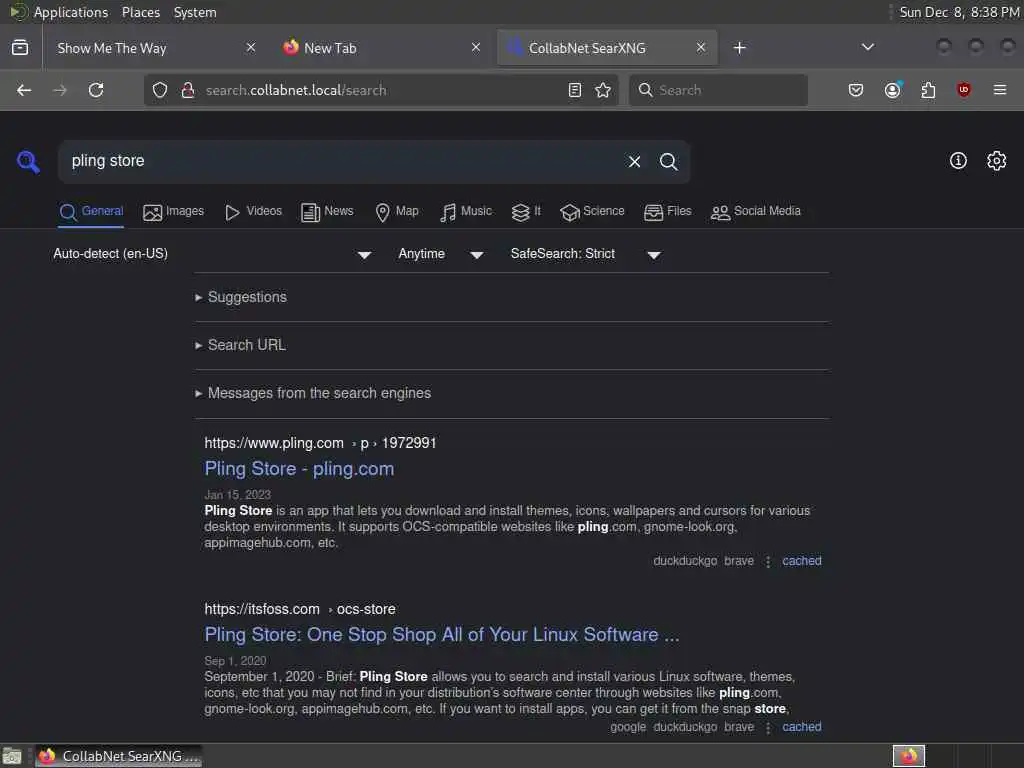This screenshot has height=768, width=1024.
Task: Open the extensions puzzle icon
Action: tap(928, 90)
